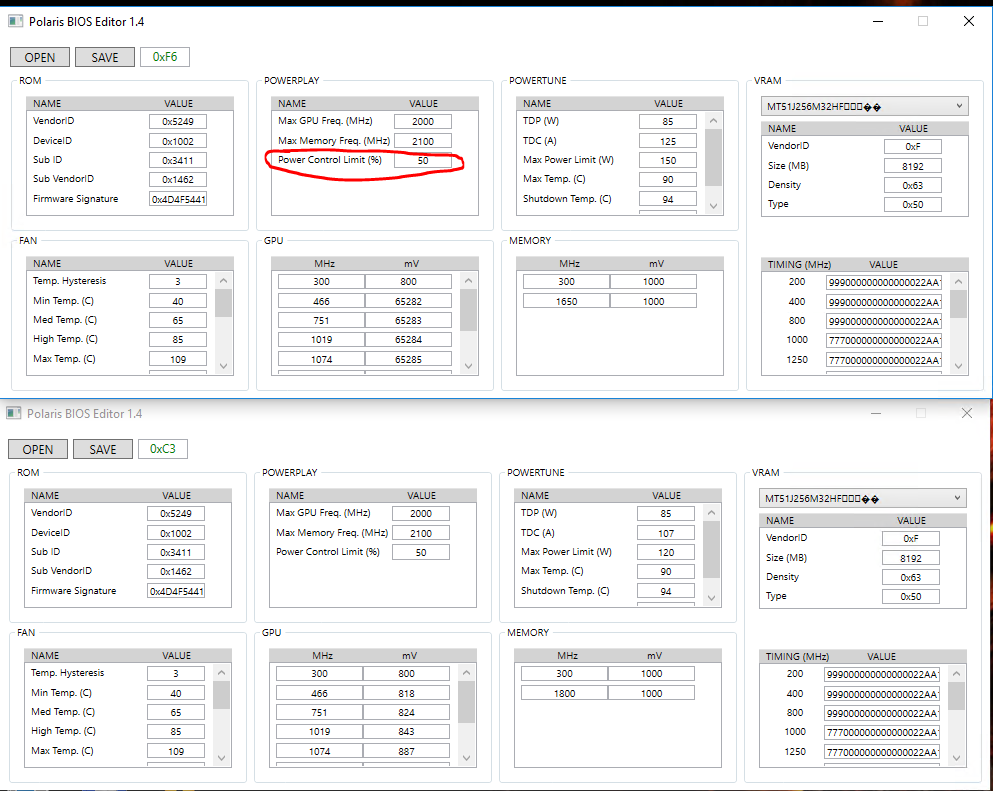Edit memory clock 1800 in bottom window
The width and height of the screenshot is (993, 791).
point(565,693)
